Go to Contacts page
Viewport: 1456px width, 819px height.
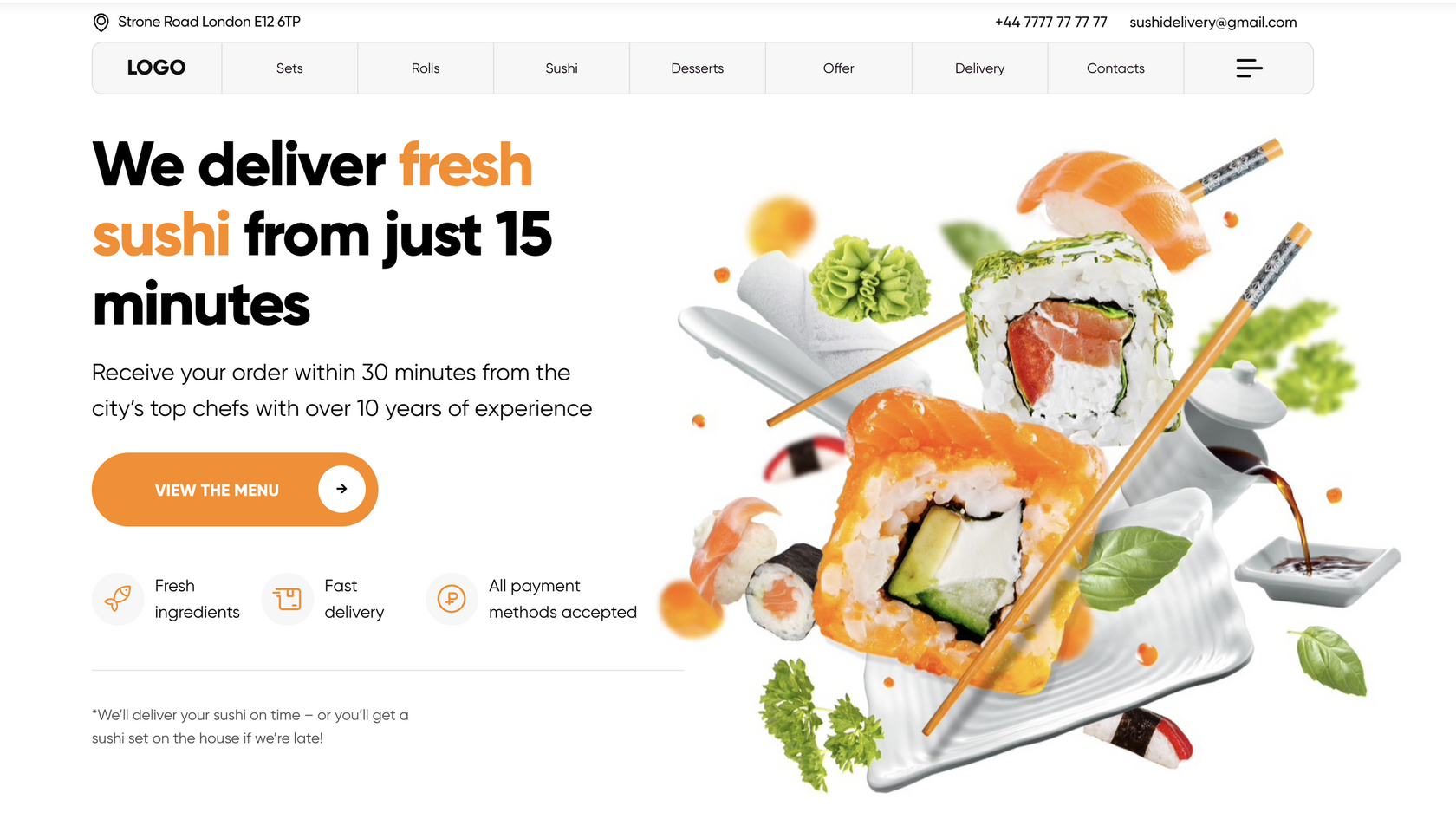point(1116,68)
